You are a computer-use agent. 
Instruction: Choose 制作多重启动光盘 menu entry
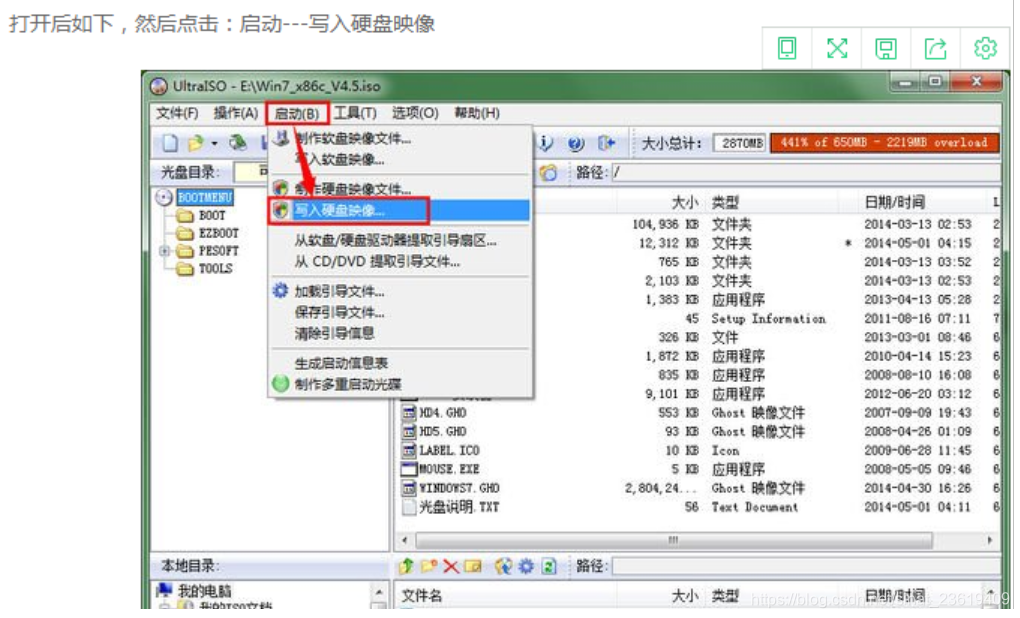pyautogui.click(x=400, y=384)
